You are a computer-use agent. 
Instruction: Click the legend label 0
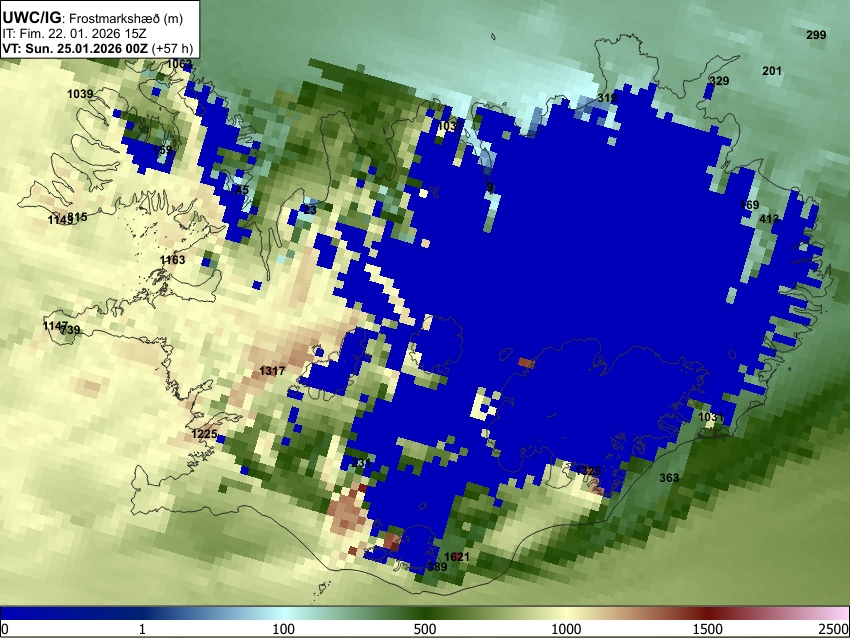point(5,629)
